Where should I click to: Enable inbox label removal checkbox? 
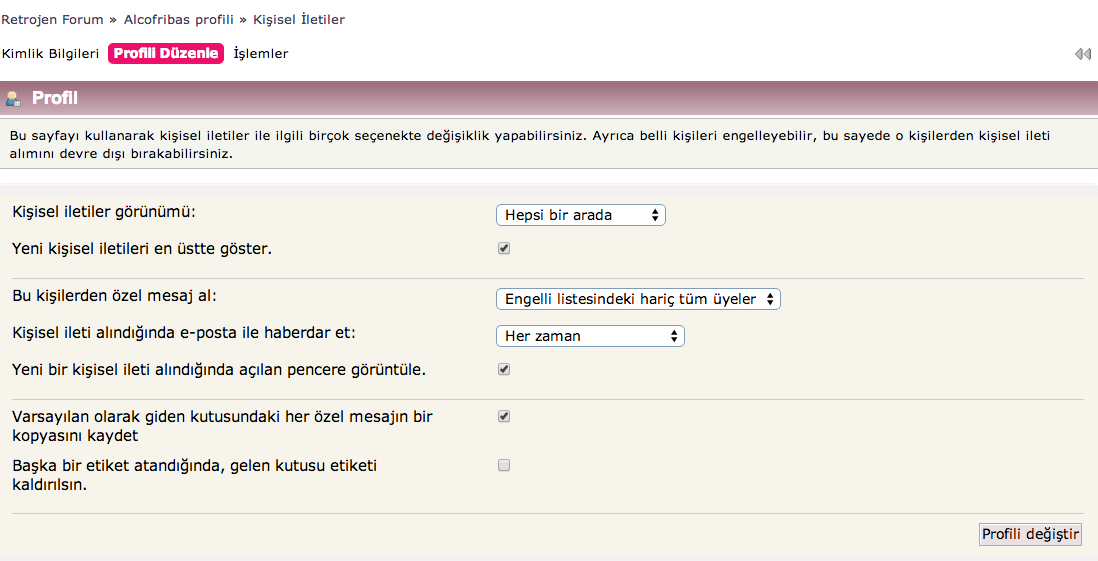[503, 465]
